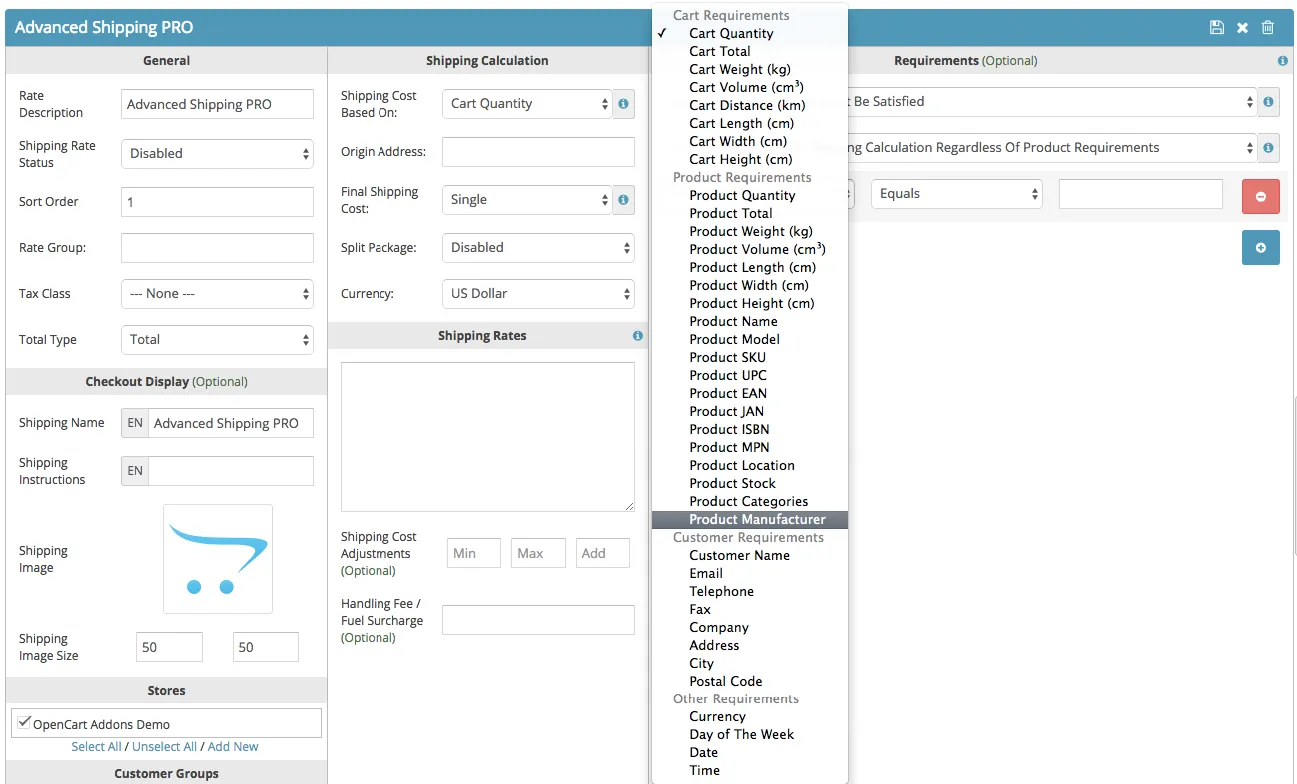The height and width of the screenshot is (784, 1297).
Task: Click blue plus add requirement button
Action: tap(1260, 247)
